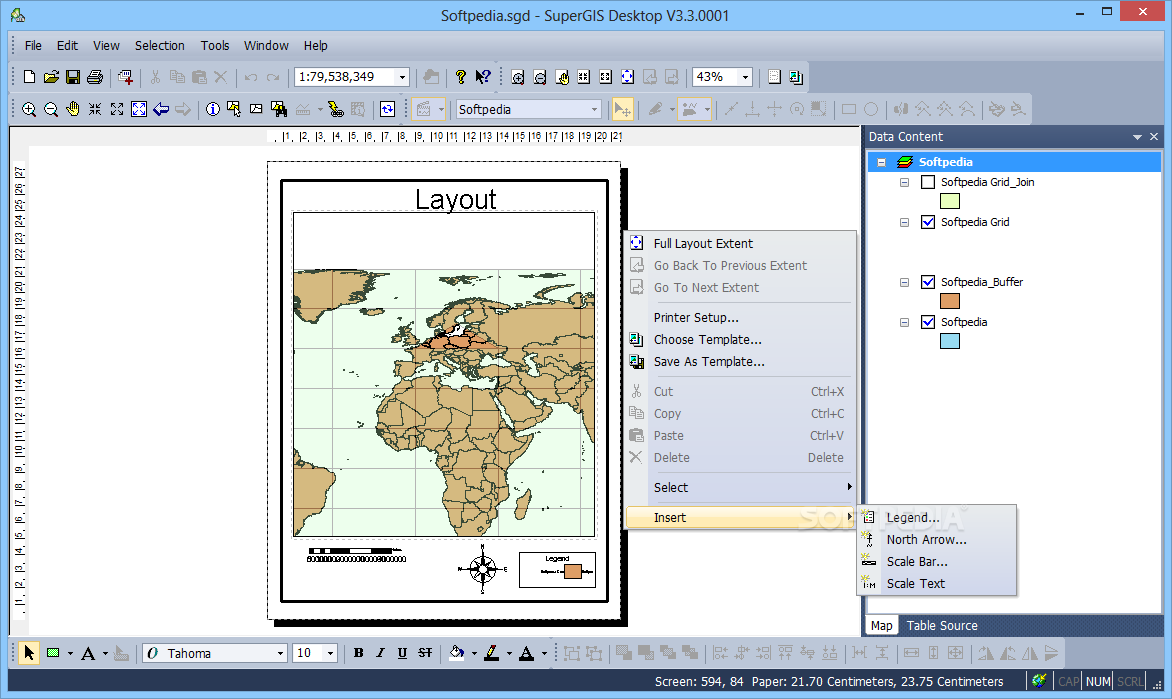Image resolution: width=1172 pixels, height=699 pixels.
Task: Close the Data Content panel
Action: point(1154,137)
